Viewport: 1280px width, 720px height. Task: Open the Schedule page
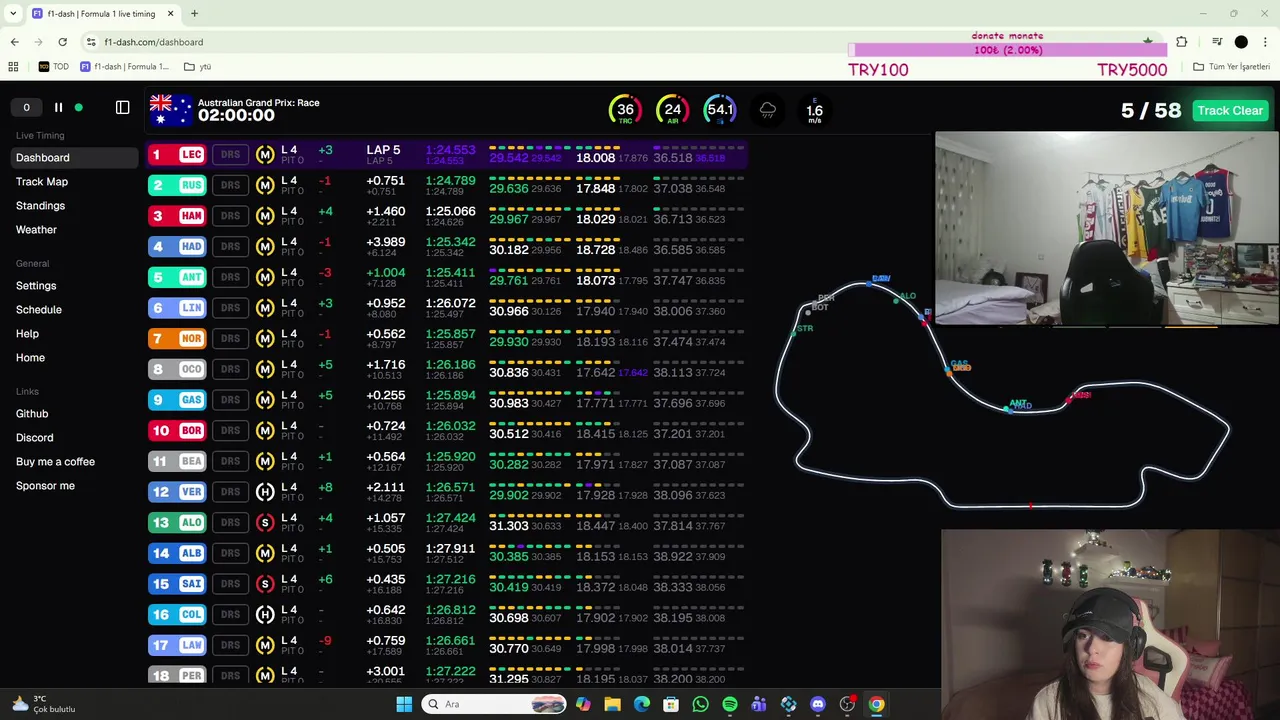coord(39,310)
